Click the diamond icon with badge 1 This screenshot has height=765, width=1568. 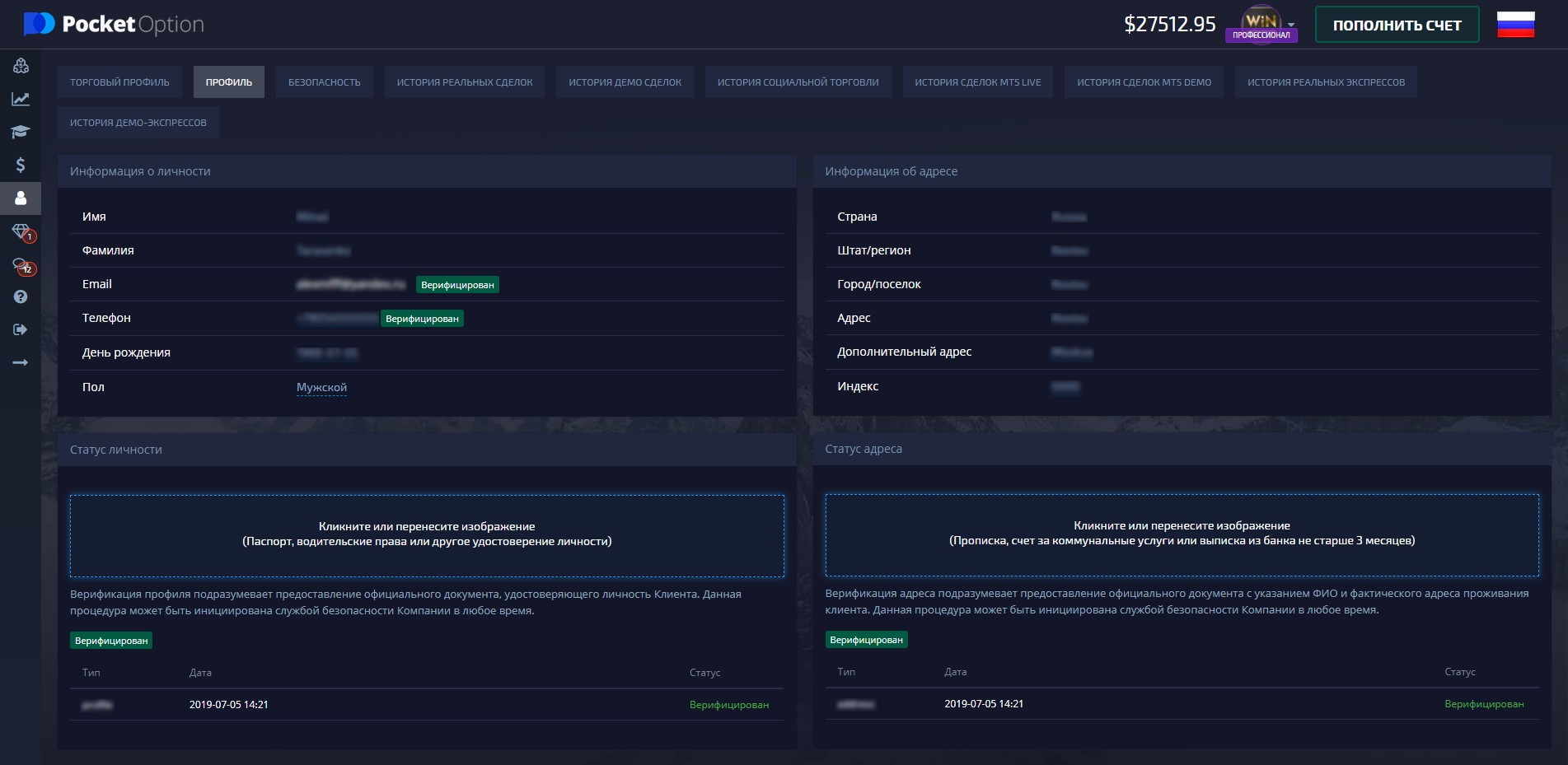point(22,232)
